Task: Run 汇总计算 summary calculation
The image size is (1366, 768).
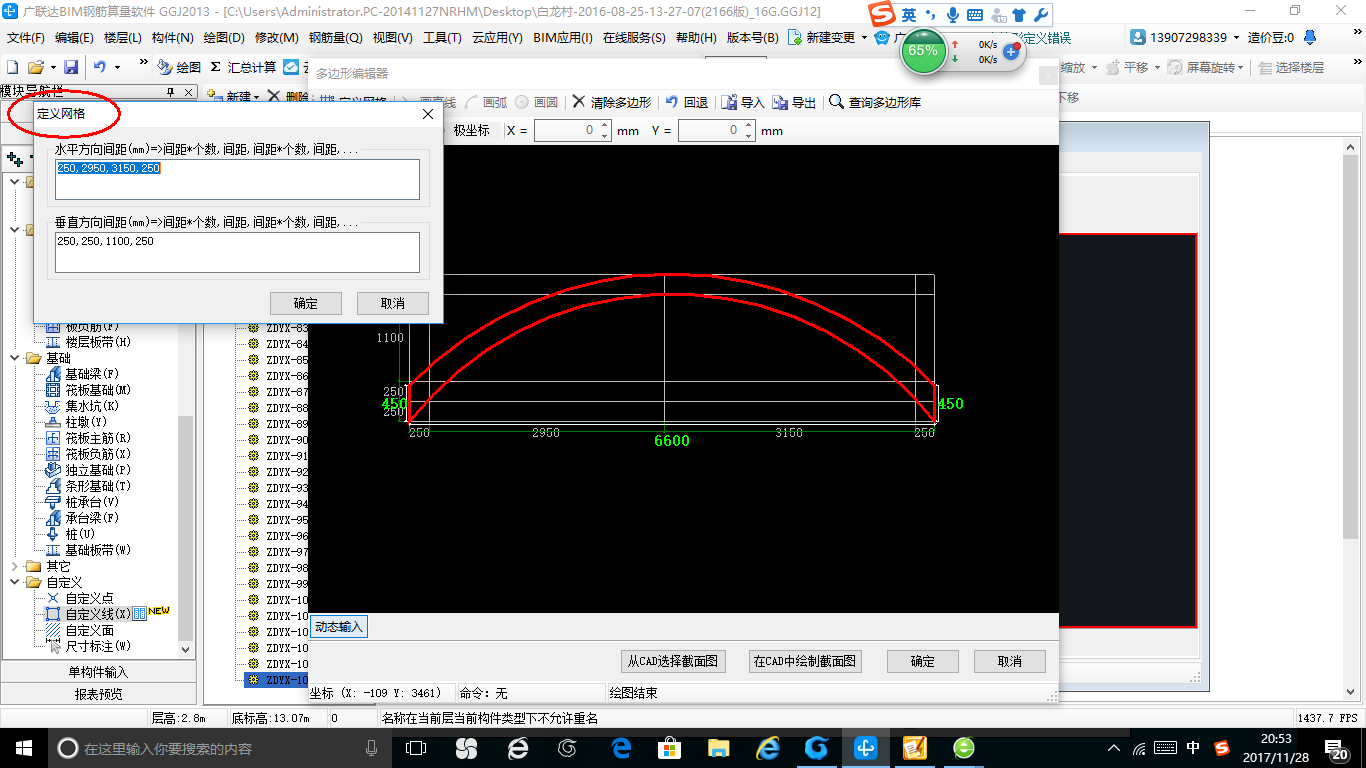Action: (243, 67)
